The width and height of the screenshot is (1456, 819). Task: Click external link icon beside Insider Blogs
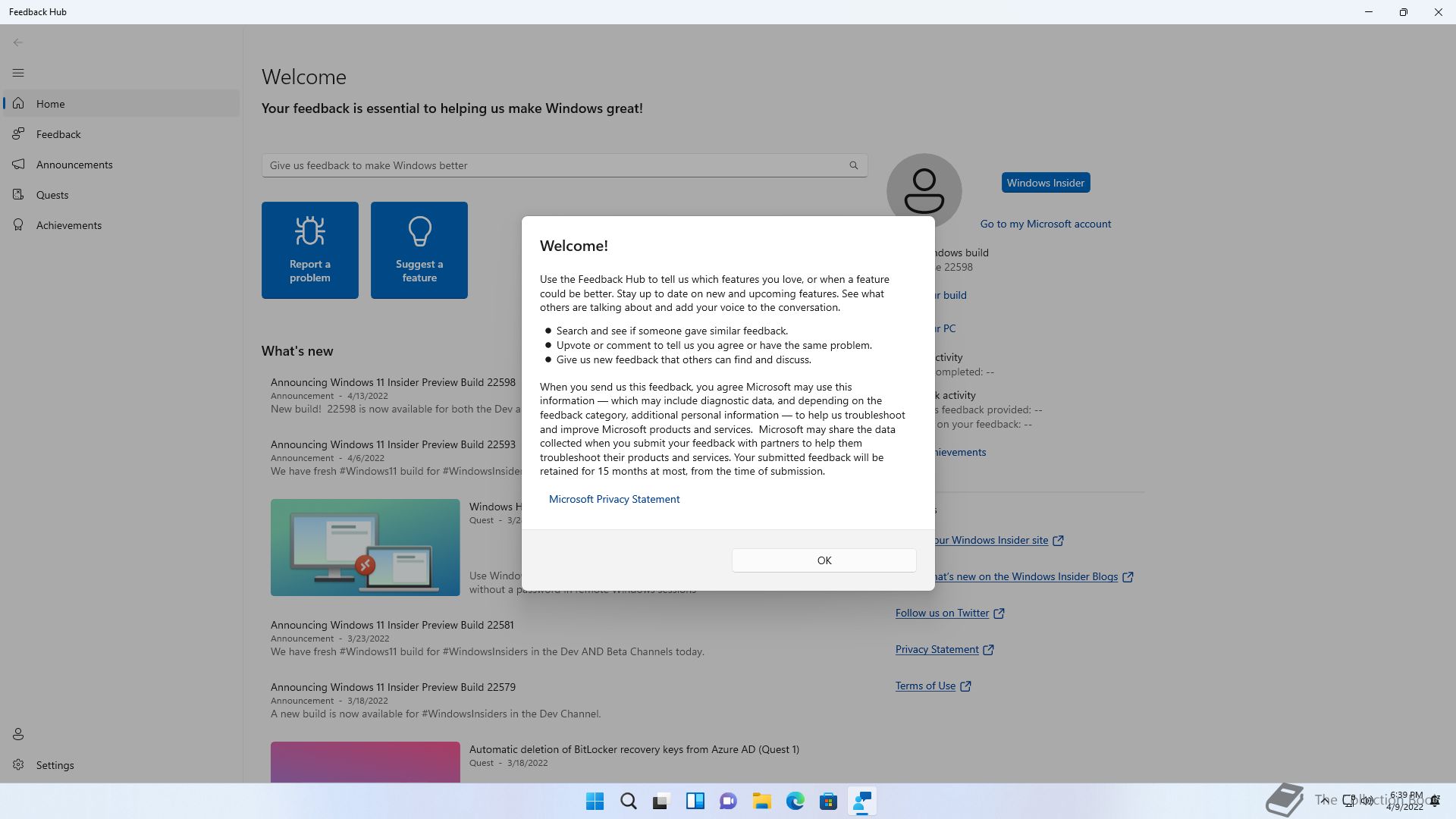(x=1128, y=577)
